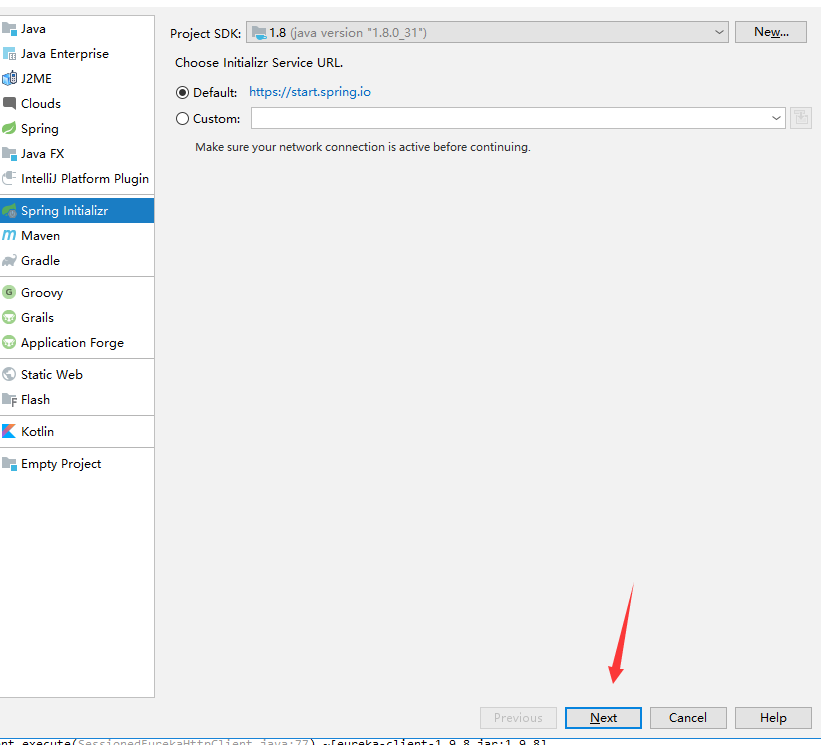Choose Java FX project type
Viewport: 821px width, 745px height.
coord(77,153)
